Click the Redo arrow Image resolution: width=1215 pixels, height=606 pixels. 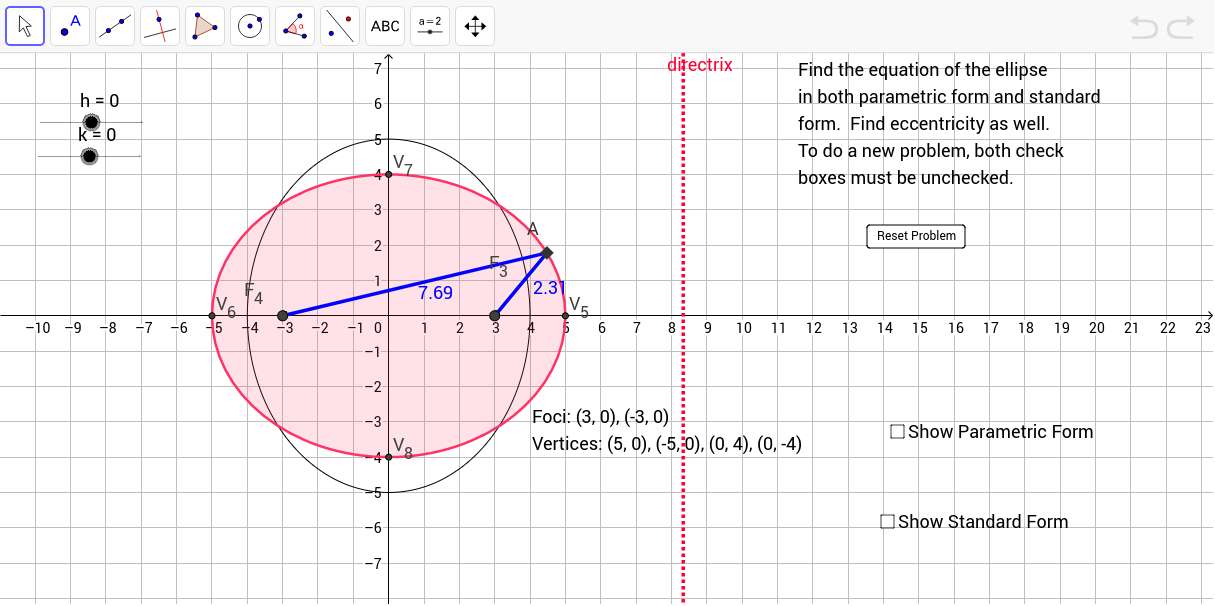tap(1181, 27)
